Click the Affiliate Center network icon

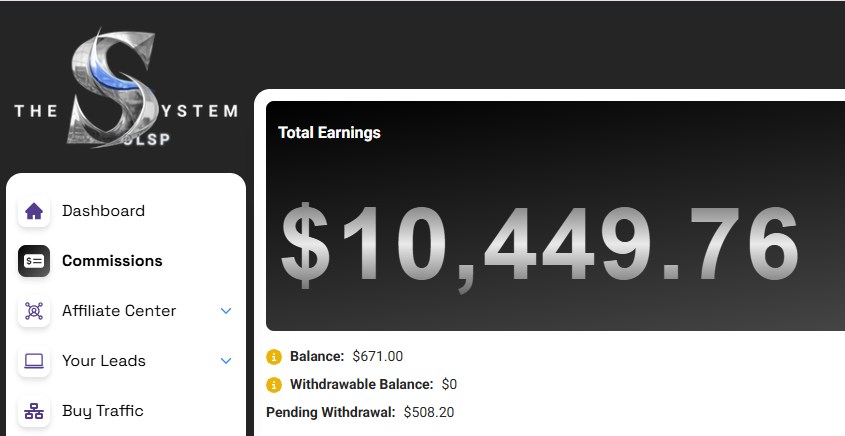tap(34, 311)
